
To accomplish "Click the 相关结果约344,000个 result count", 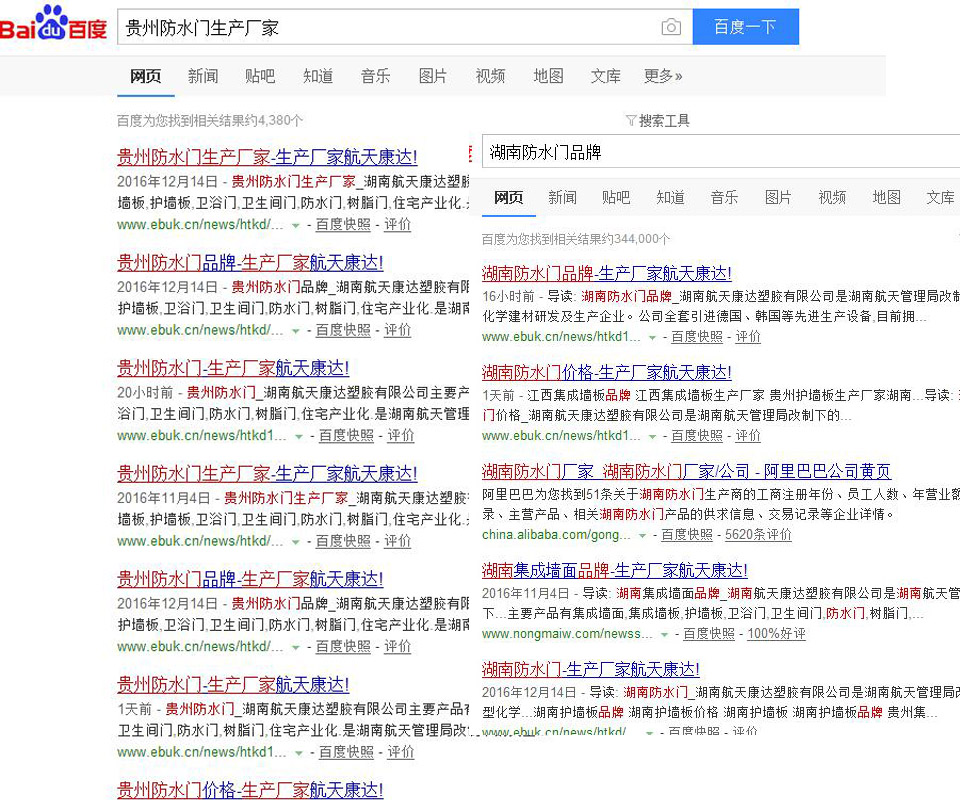I will click(576, 239).
